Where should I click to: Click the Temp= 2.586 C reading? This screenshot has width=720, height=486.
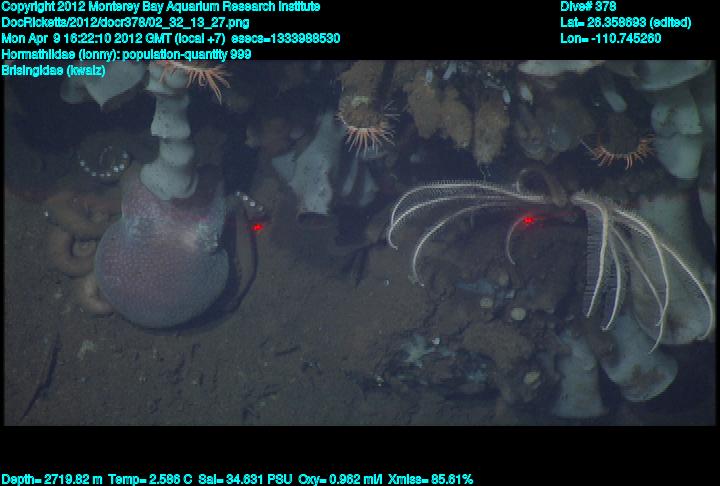[x=150, y=480]
